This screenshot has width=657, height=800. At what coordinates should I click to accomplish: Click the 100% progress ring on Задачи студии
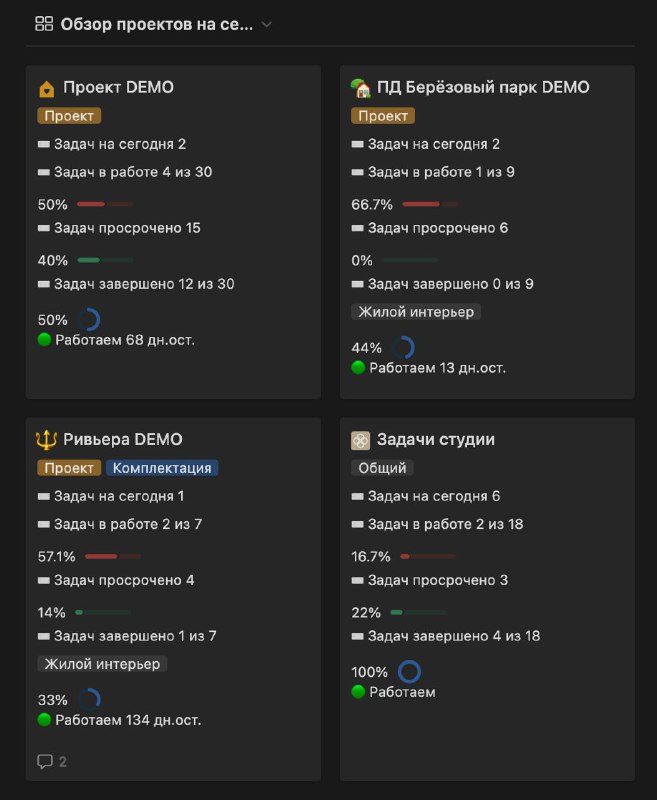click(409, 671)
